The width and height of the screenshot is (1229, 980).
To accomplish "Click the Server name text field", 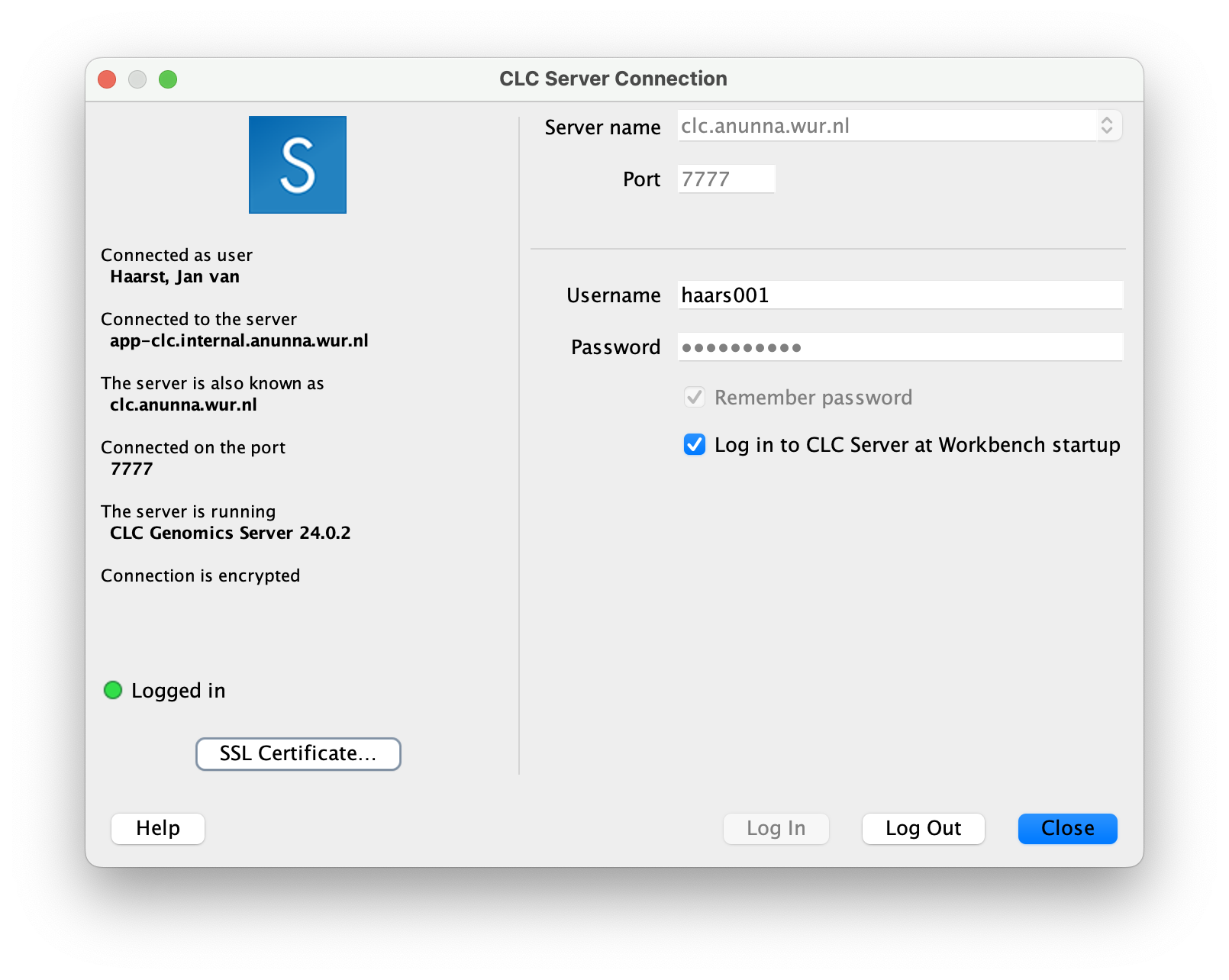I will [885, 126].
